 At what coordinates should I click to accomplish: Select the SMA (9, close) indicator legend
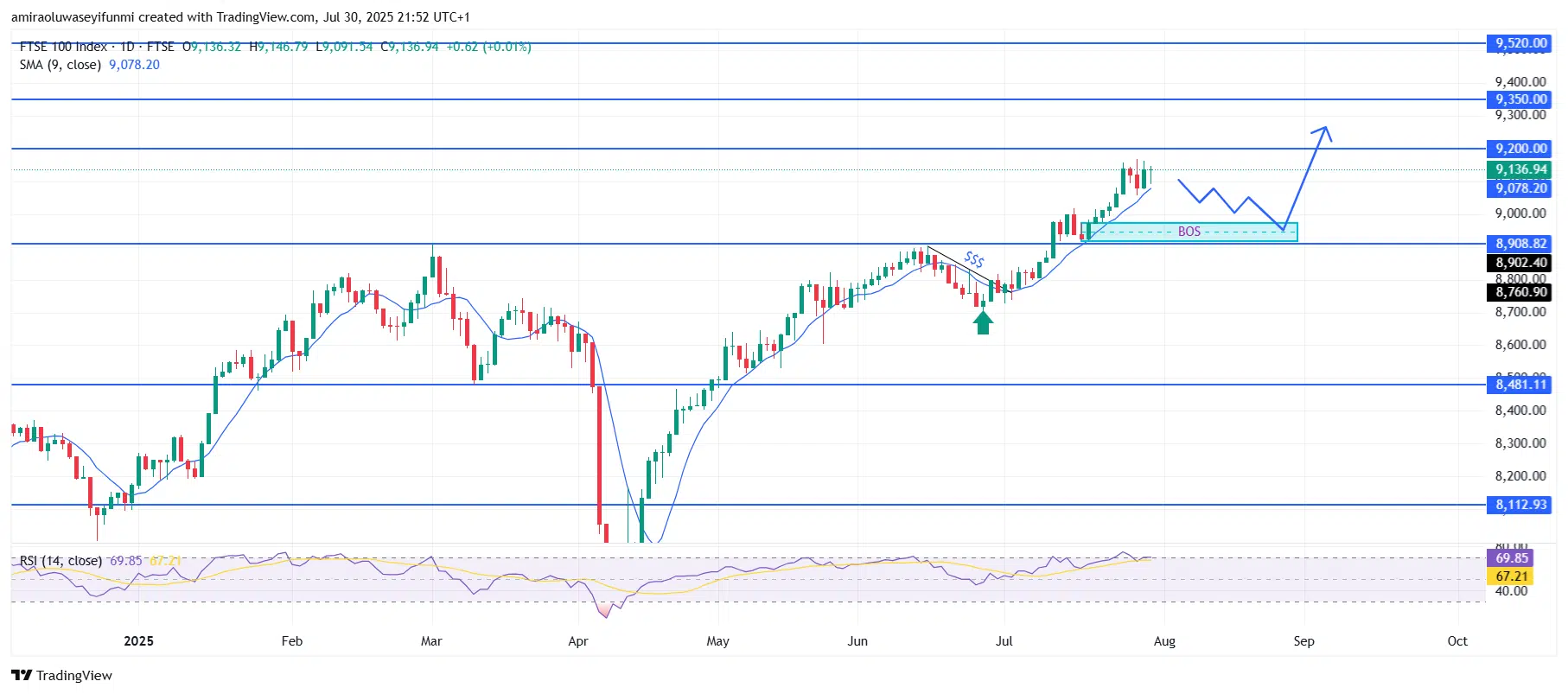(61, 65)
